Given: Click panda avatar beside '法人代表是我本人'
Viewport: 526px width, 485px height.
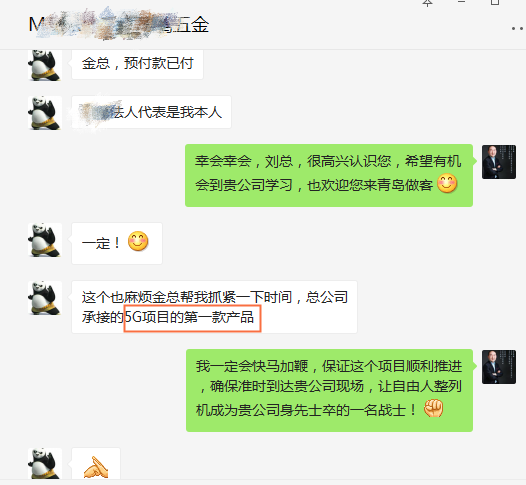Looking at the screenshot, I should pyautogui.click(x=45, y=113).
